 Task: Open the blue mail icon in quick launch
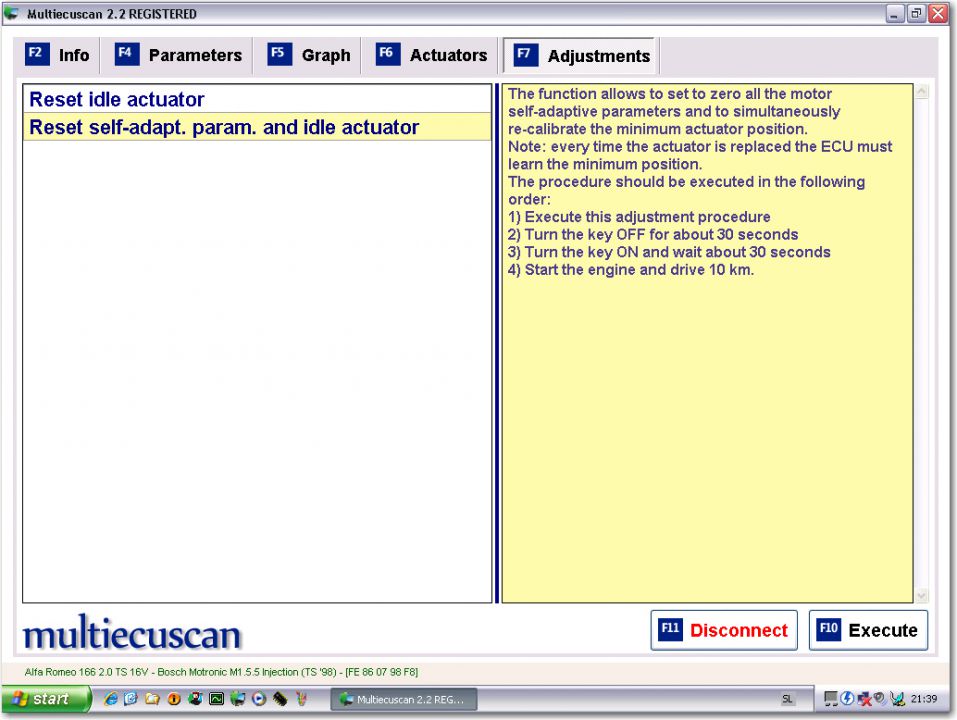[x=131, y=699]
